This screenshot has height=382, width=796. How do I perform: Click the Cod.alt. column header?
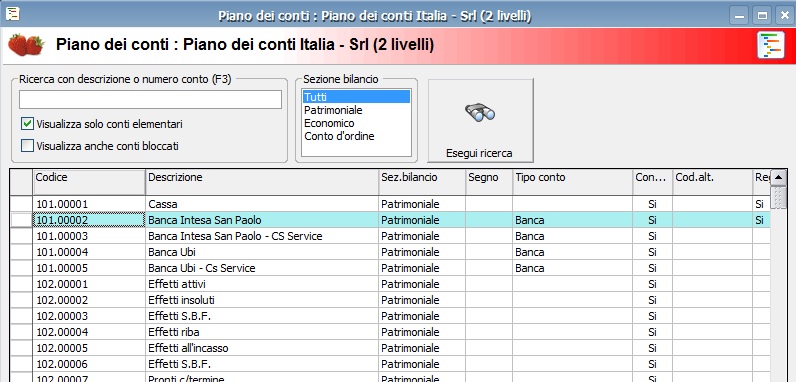coord(713,182)
